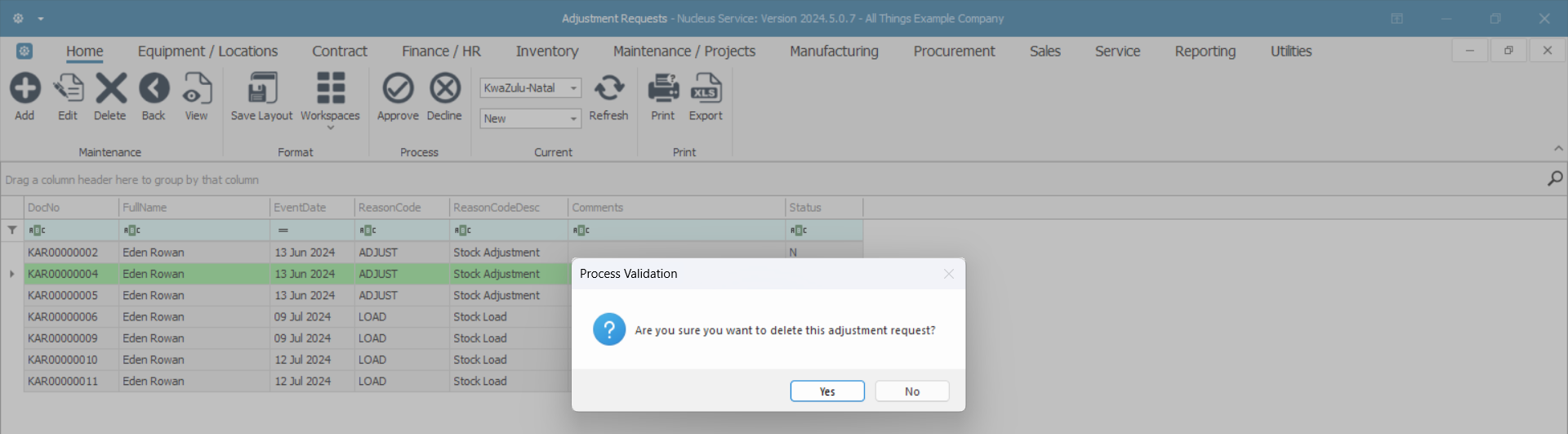Click the Save Layout icon
The width and height of the screenshot is (1568, 434).
click(261, 88)
